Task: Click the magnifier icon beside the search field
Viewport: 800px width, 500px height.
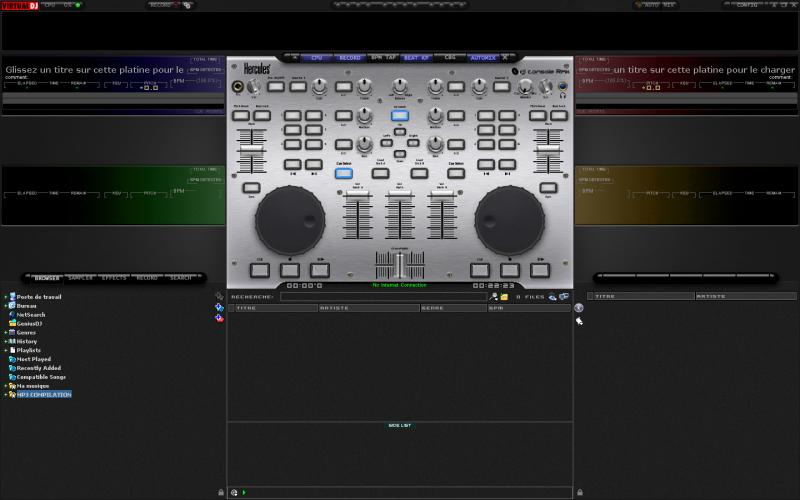Action: tap(493, 297)
